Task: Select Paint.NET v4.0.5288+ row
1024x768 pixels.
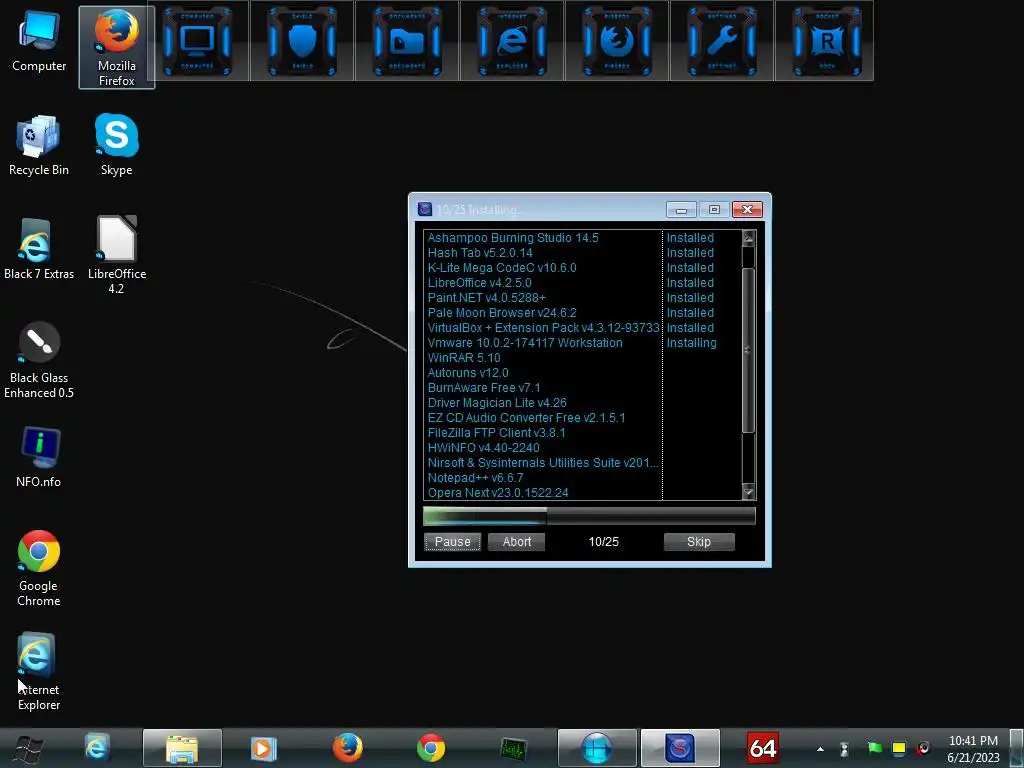Action: [x=487, y=298]
